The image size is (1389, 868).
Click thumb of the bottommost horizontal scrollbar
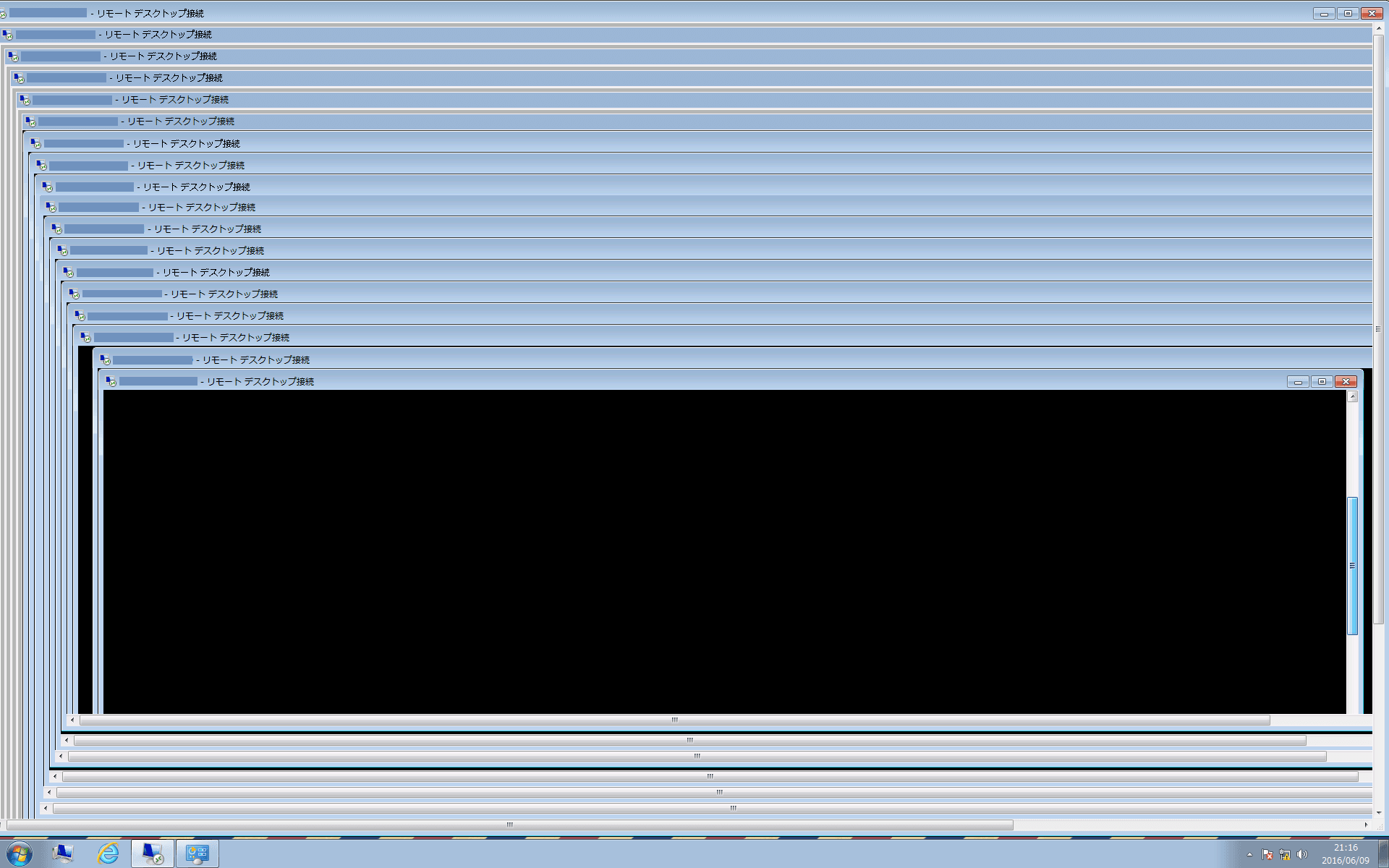point(510,825)
